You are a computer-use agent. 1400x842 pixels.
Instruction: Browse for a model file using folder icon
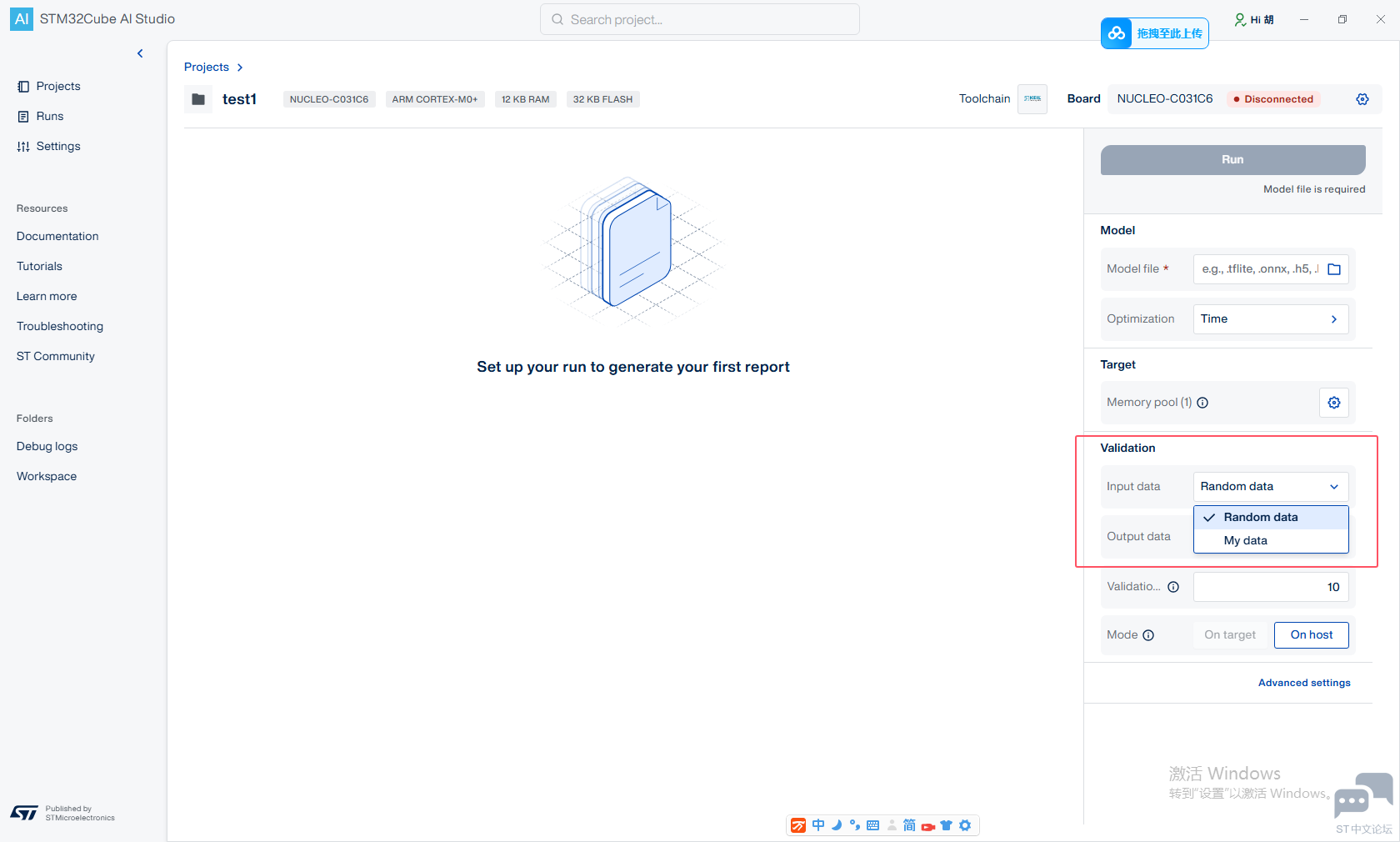1334,269
